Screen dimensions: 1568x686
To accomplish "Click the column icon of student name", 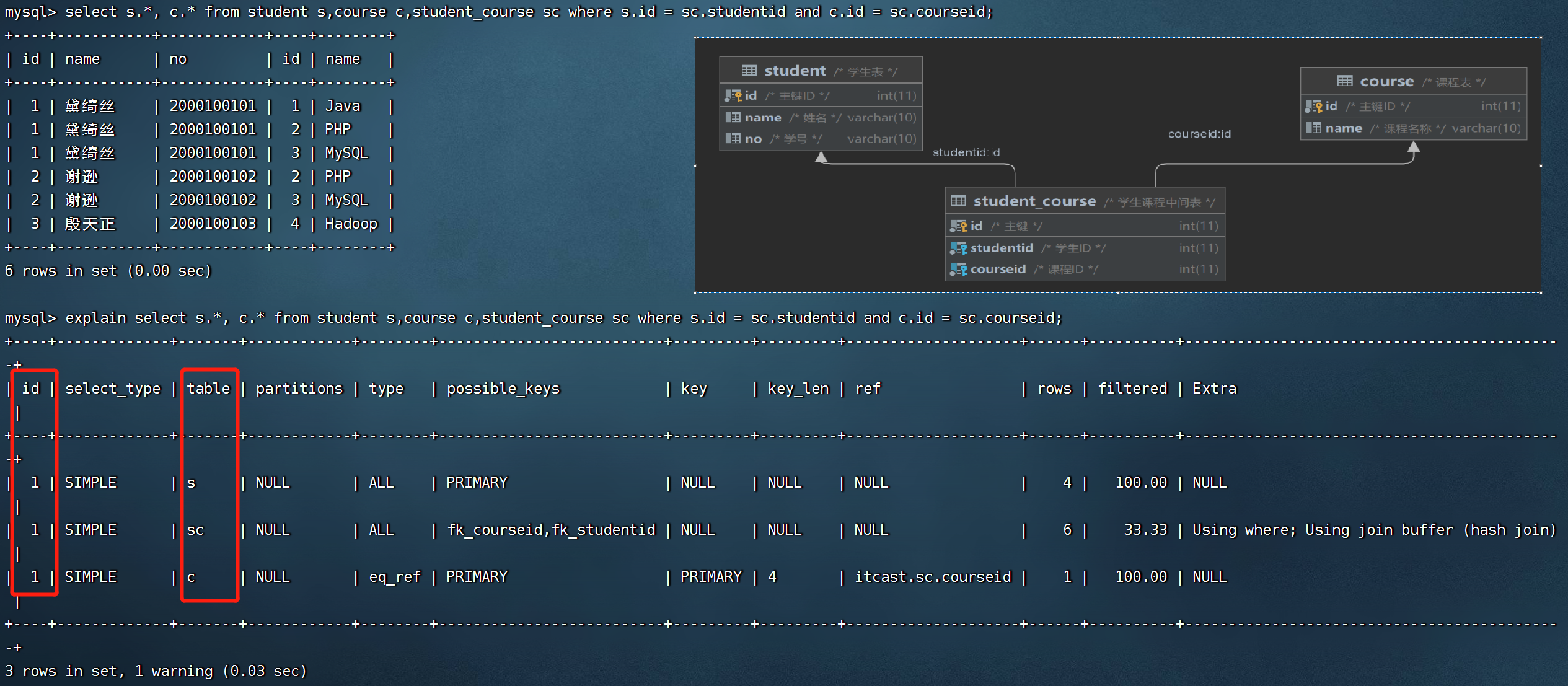I will (733, 117).
